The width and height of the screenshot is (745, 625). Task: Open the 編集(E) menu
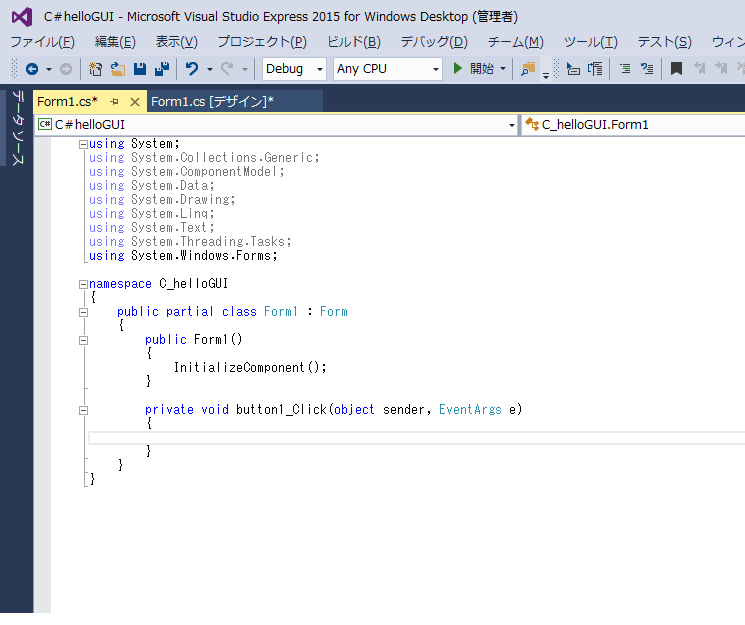pos(115,42)
